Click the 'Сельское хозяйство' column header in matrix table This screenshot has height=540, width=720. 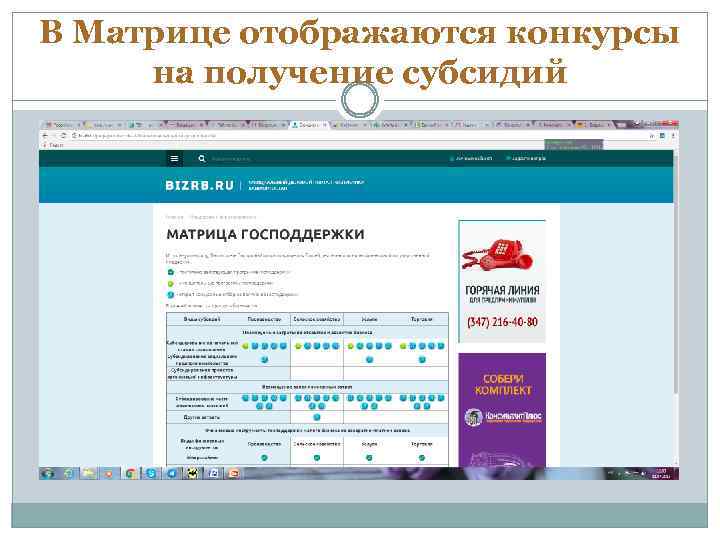317,319
